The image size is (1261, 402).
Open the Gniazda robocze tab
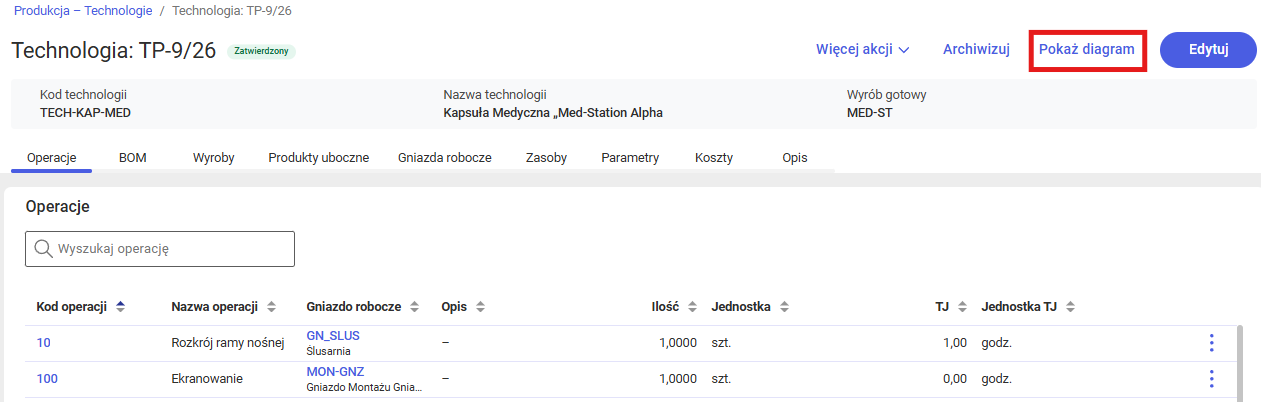pos(444,158)
